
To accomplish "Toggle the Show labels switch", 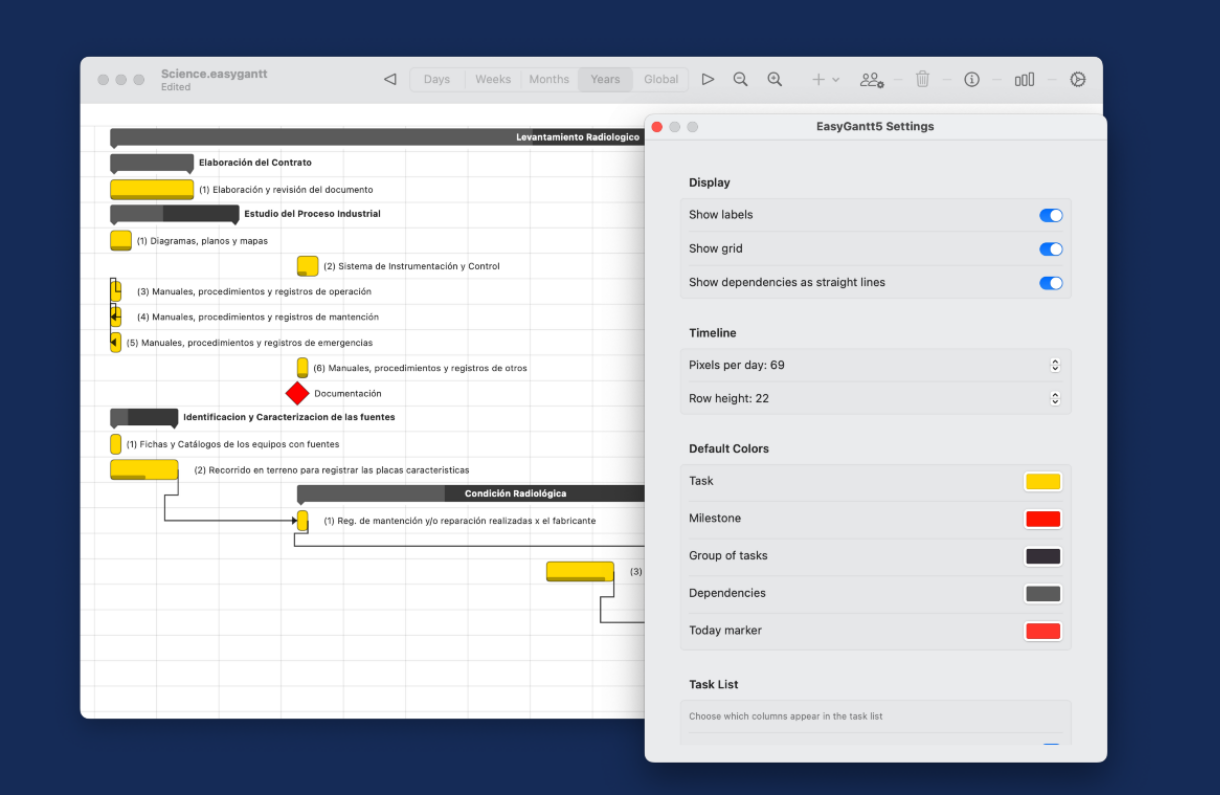I will pyautogui.click(x=1050, y=215).
